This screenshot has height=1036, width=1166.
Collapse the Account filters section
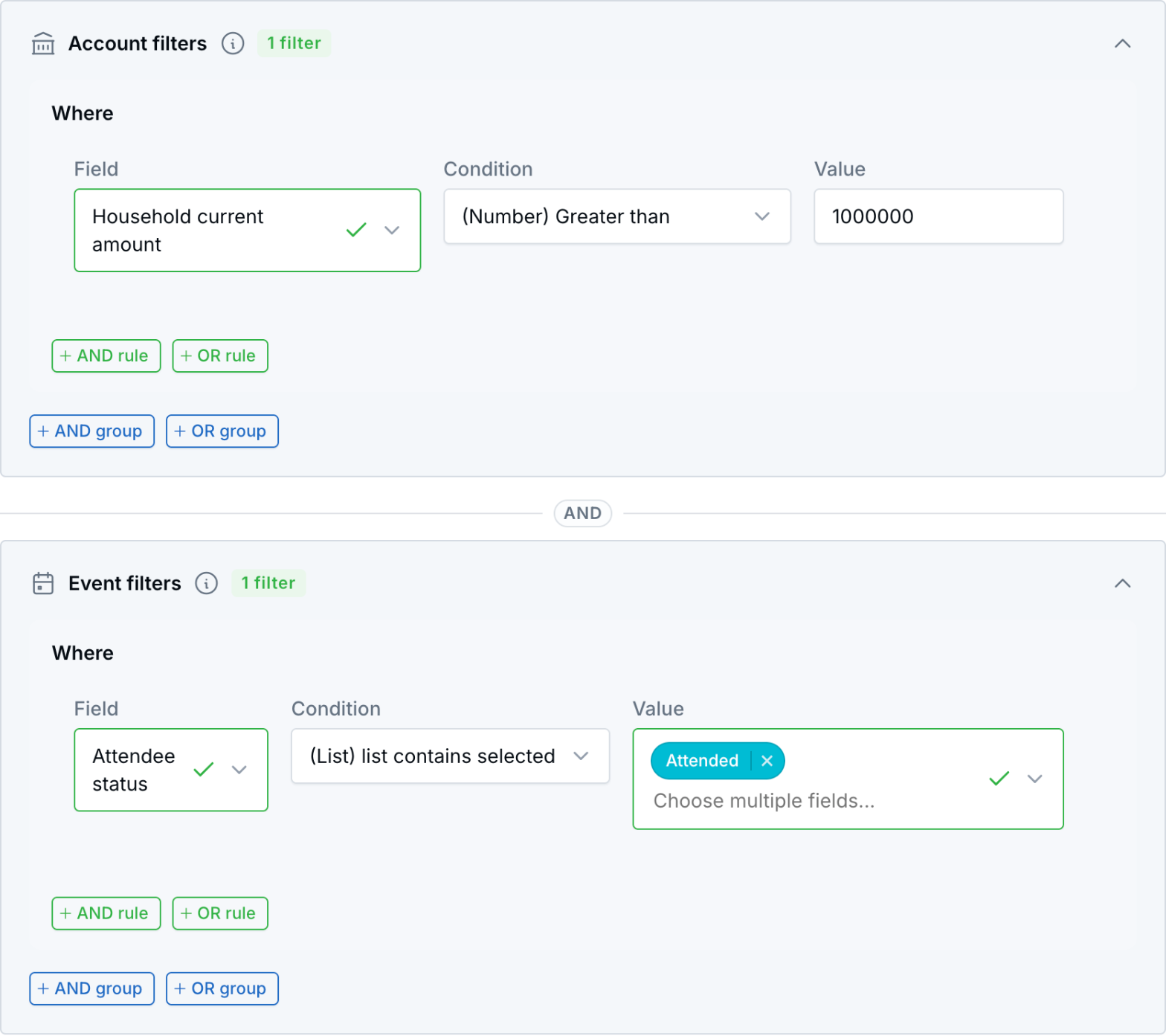[x=1123, y=44]
